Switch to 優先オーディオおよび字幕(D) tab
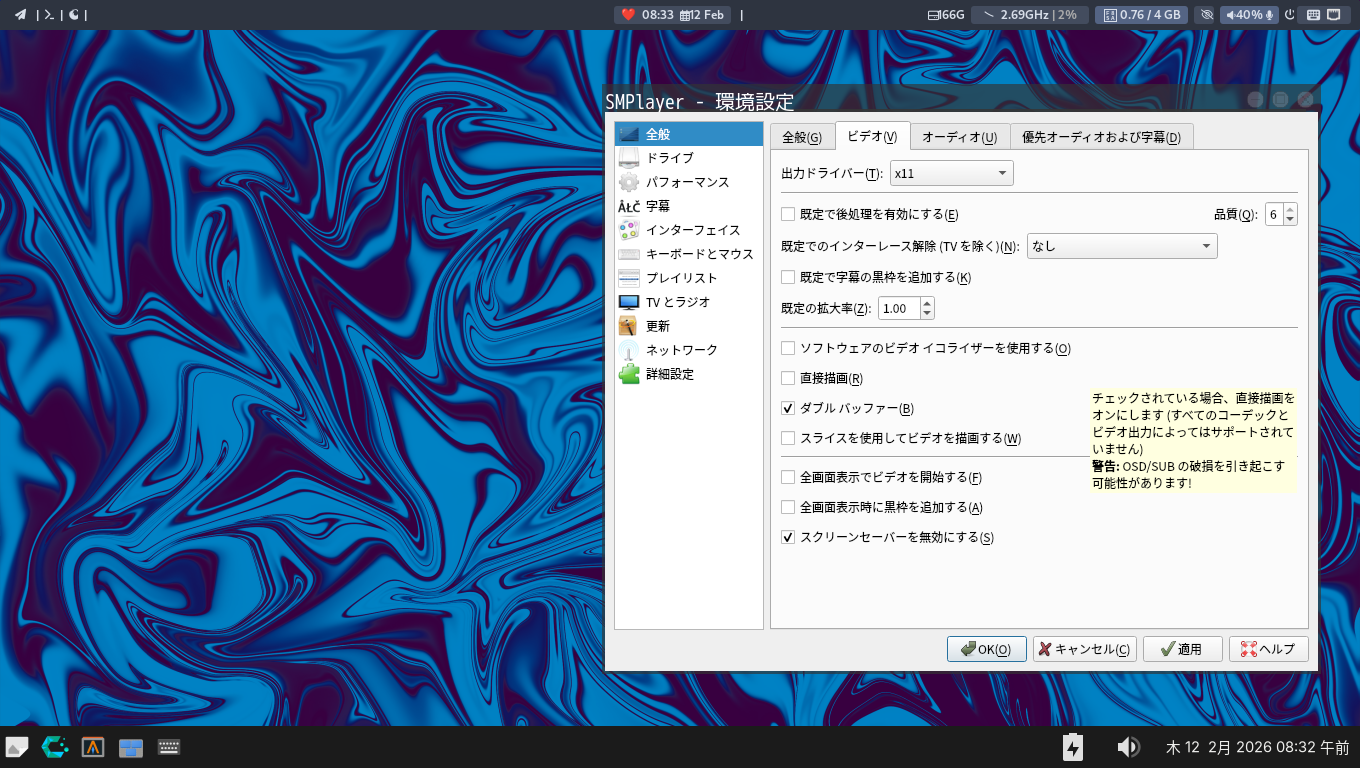1360x768 pixels. pyautogui.click(x=1101, y=137)
